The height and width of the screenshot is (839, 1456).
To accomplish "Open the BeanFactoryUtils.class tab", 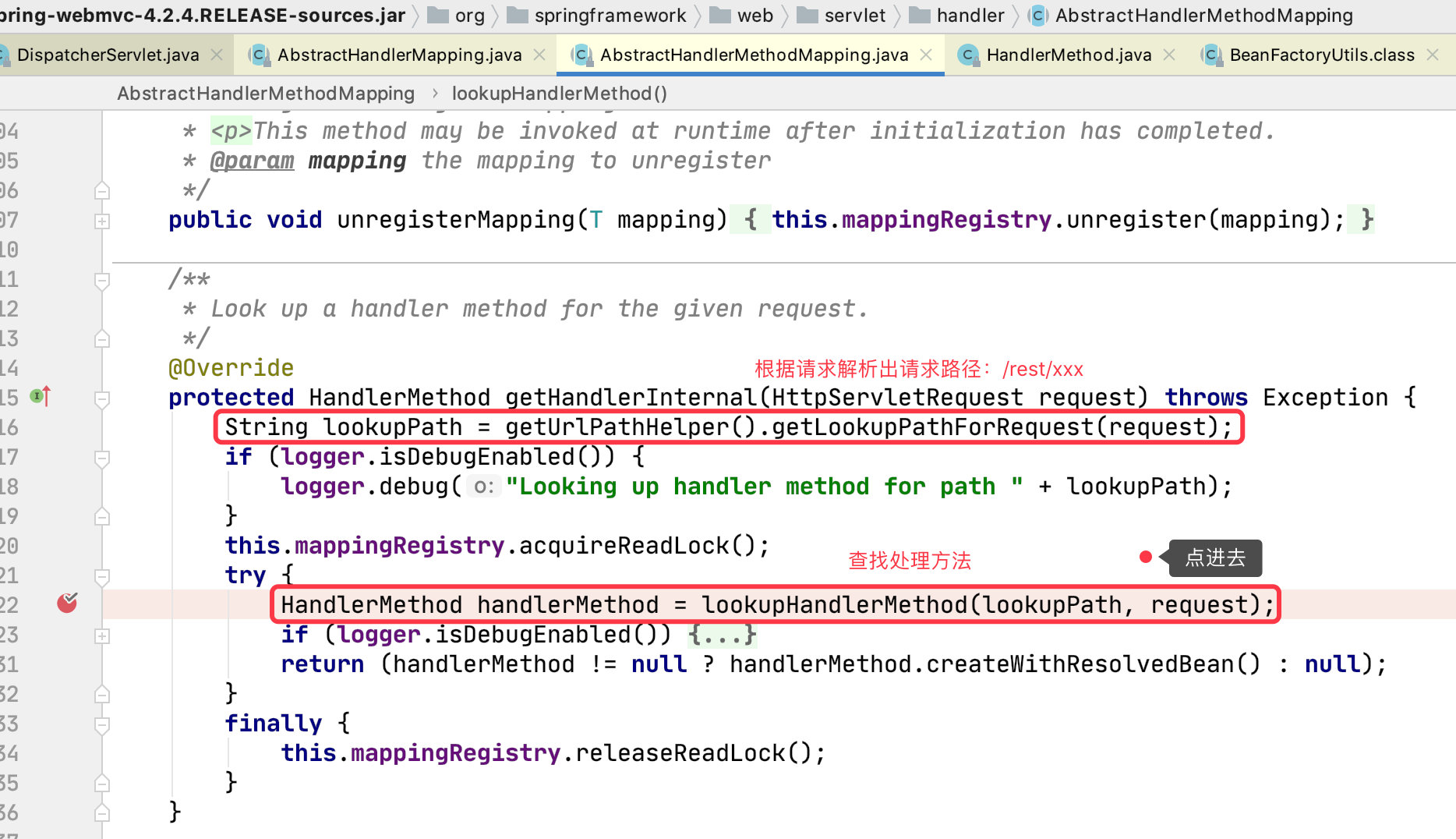I will click(x=1322, y=55).
